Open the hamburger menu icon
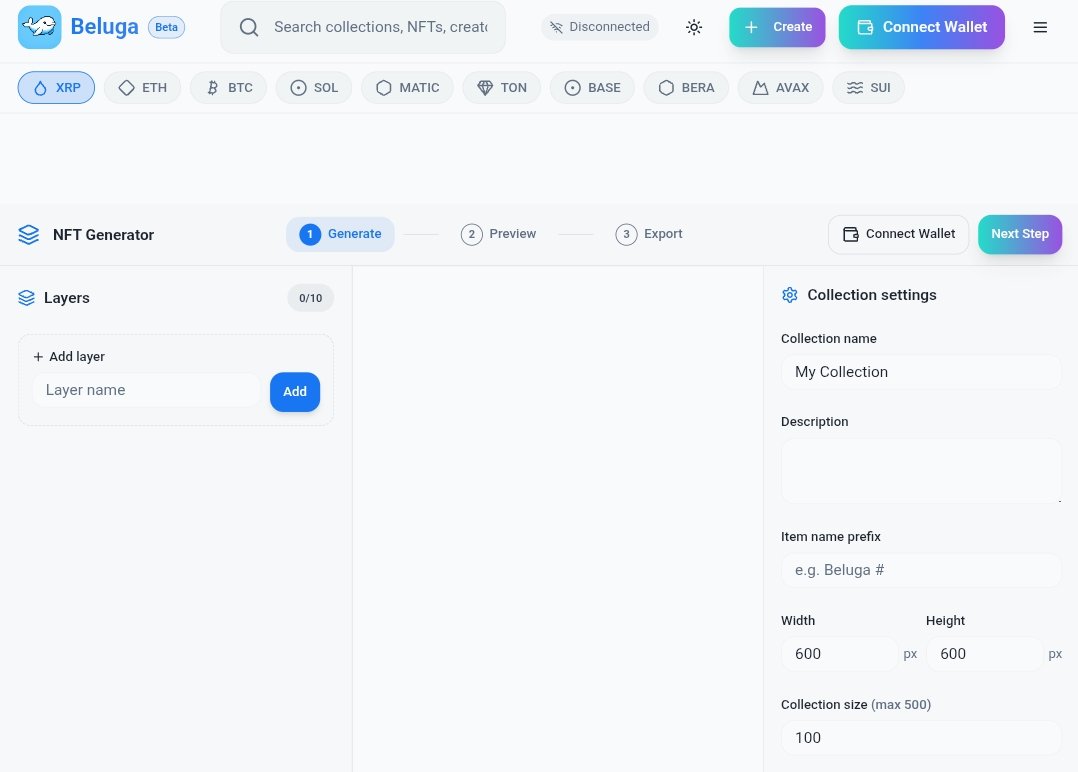 [x=1040, y=27]
